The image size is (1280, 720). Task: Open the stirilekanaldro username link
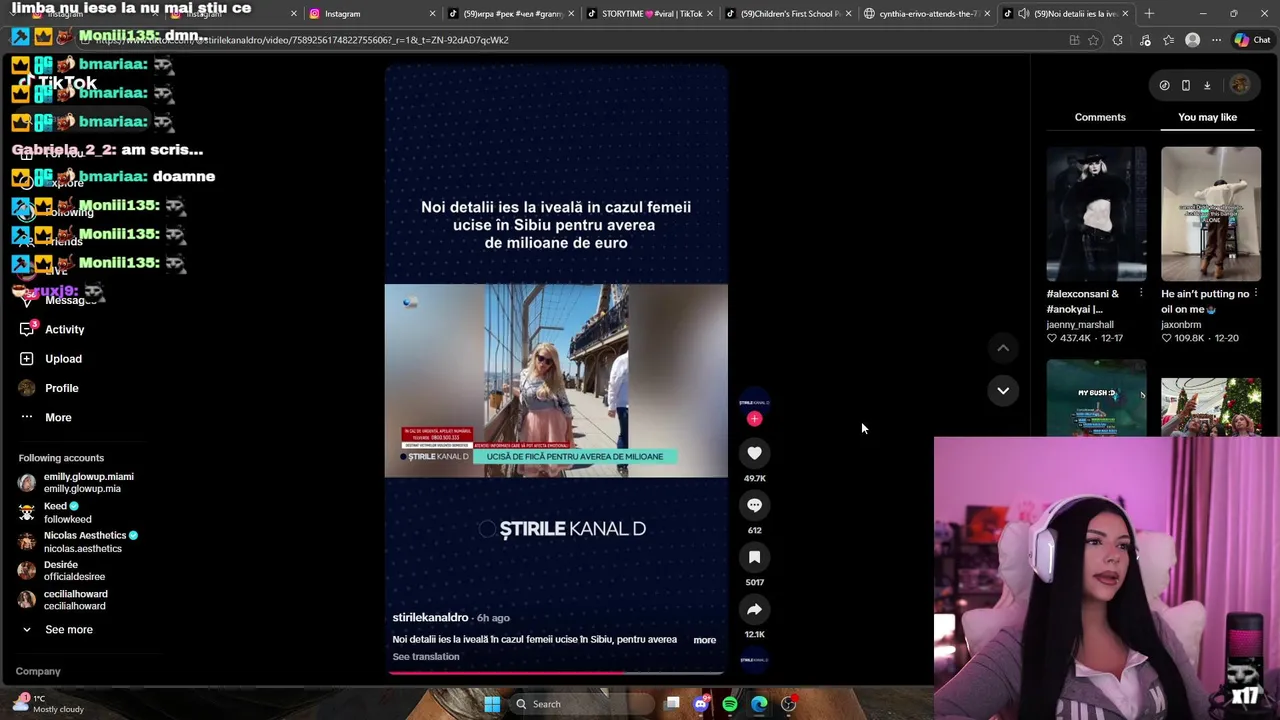point(430,618)
